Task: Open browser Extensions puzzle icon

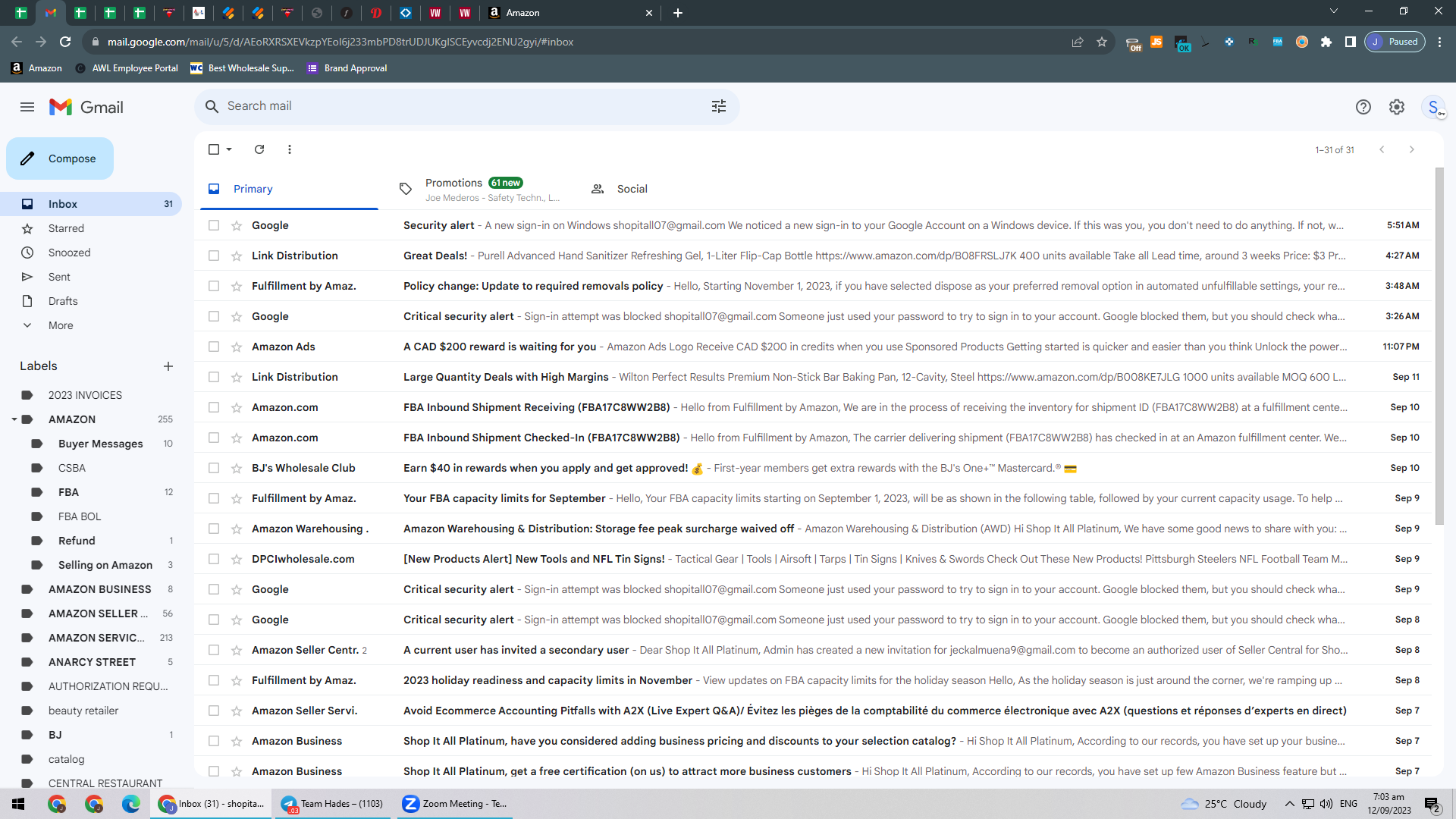Action: point(1326,42)
